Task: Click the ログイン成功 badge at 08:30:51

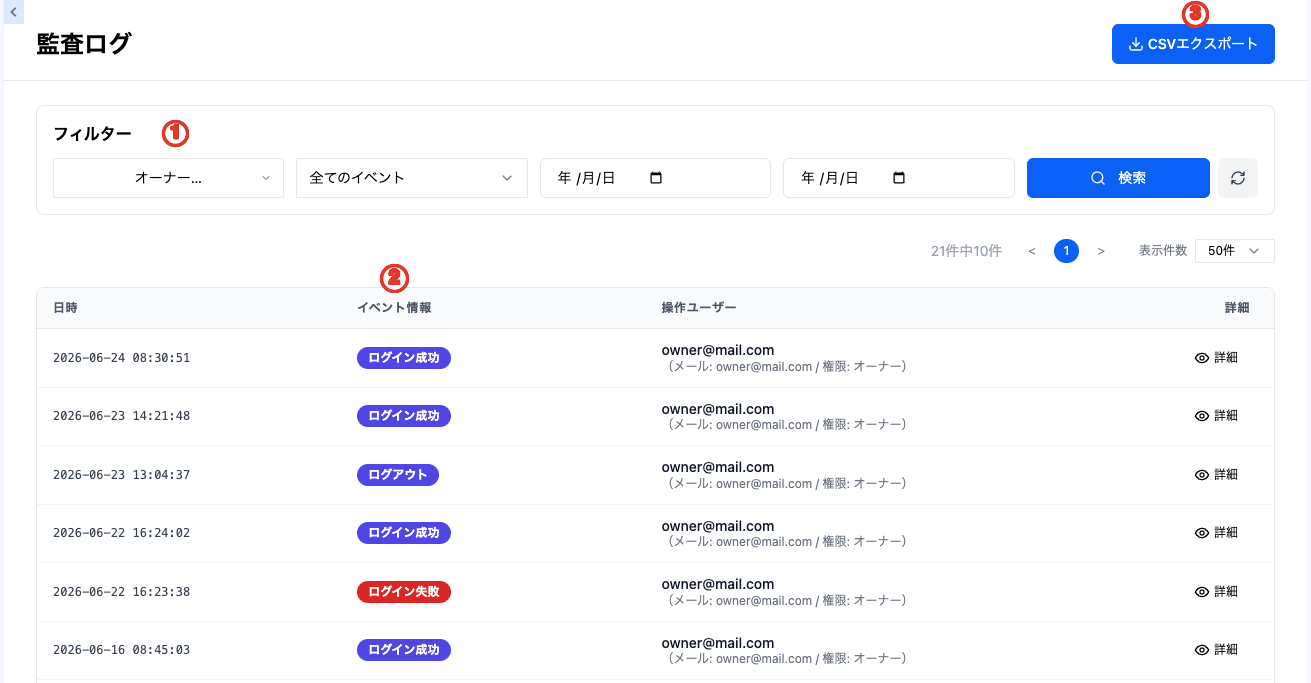Action: (404, 358)
